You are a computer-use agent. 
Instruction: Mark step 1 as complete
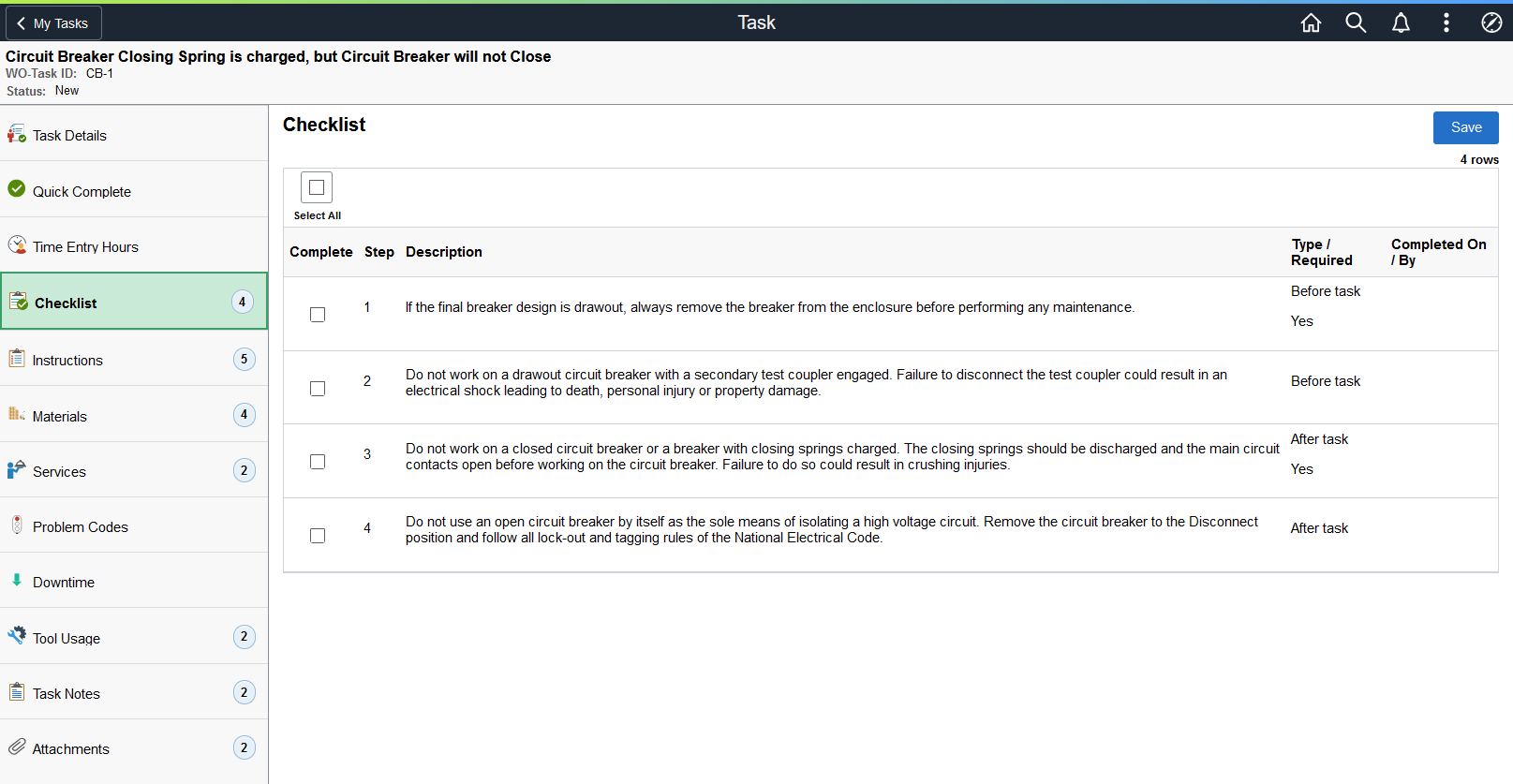[318, 315]
